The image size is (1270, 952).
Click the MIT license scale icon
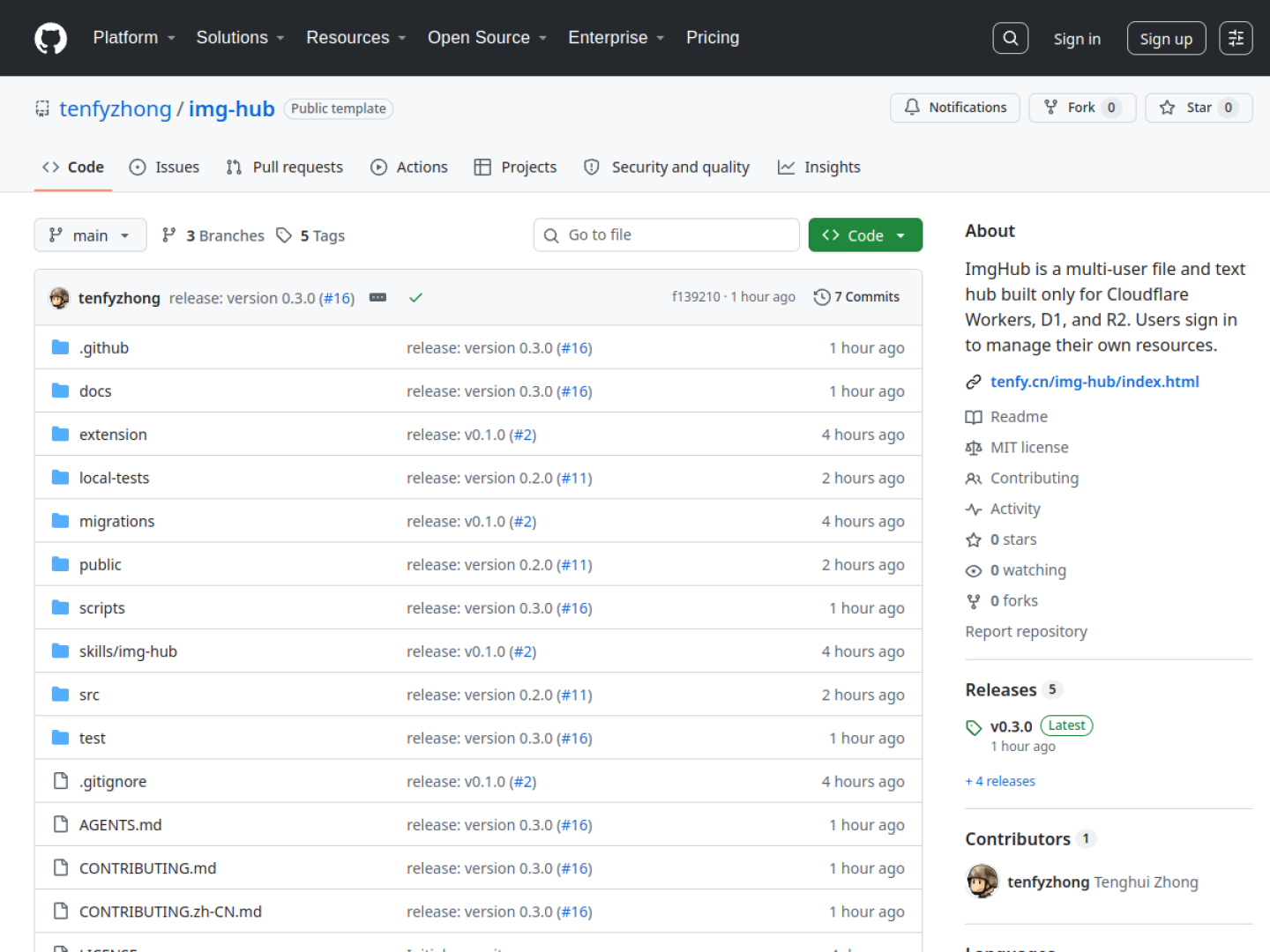point(974,448)
